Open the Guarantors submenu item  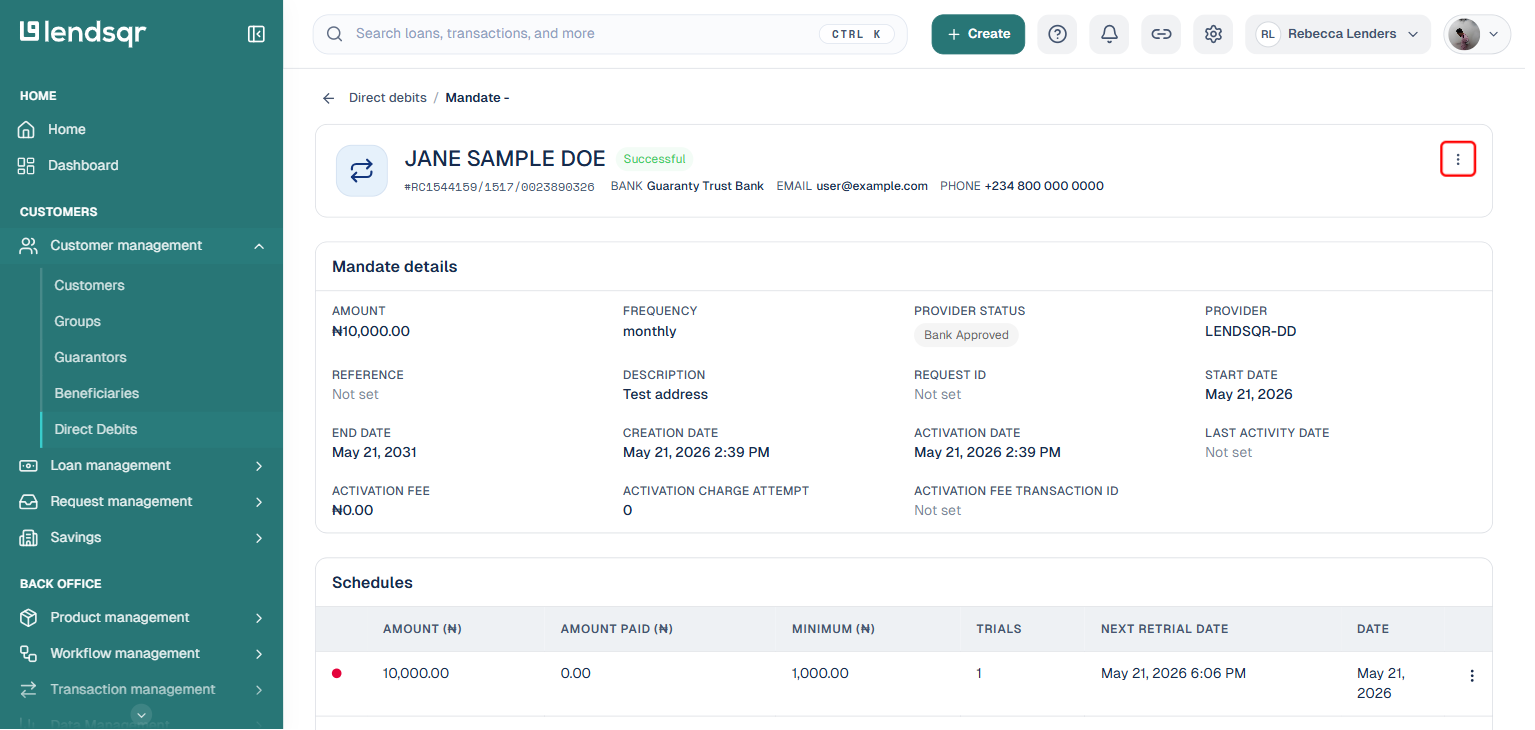(90, 357)
